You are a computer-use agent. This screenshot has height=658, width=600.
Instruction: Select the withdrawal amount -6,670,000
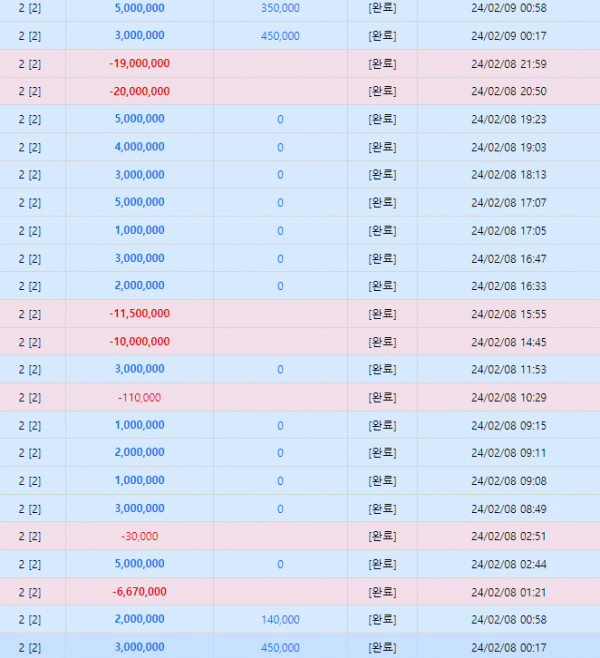point(140,592)
